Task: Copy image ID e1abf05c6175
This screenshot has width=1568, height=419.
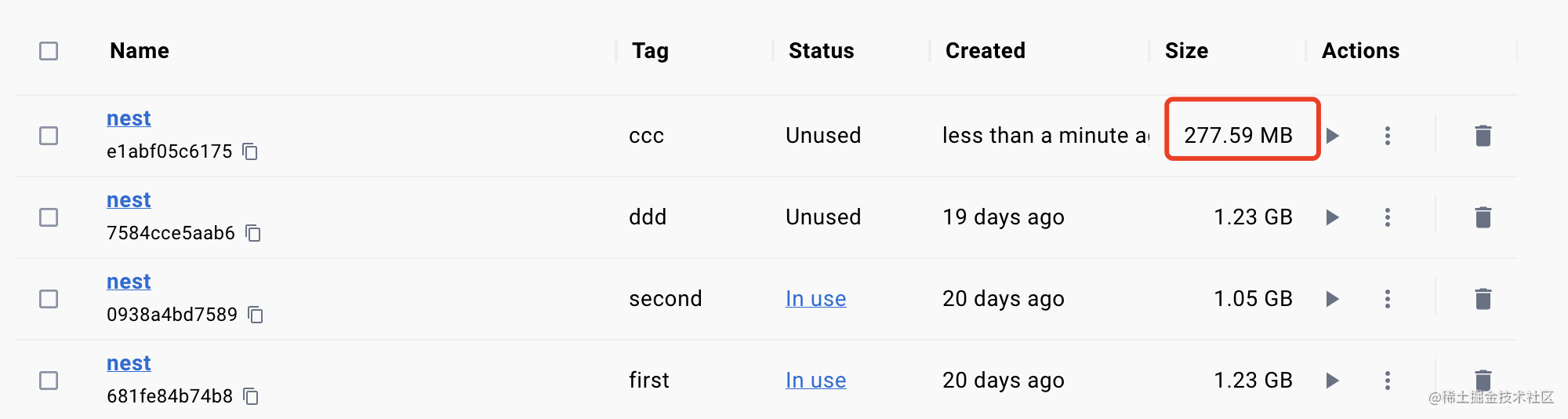Action: (250, 151)
